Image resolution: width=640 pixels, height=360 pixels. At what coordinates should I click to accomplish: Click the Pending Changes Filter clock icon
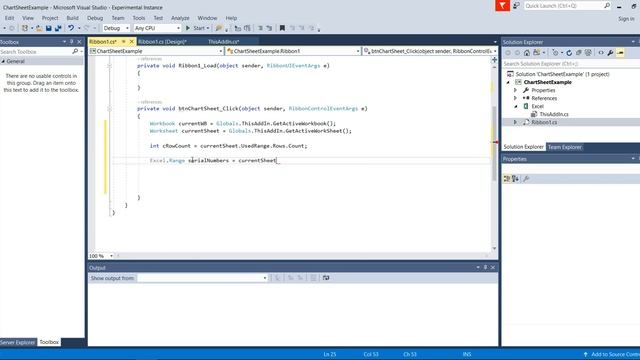pyautogui.click(x=555, y=53)
